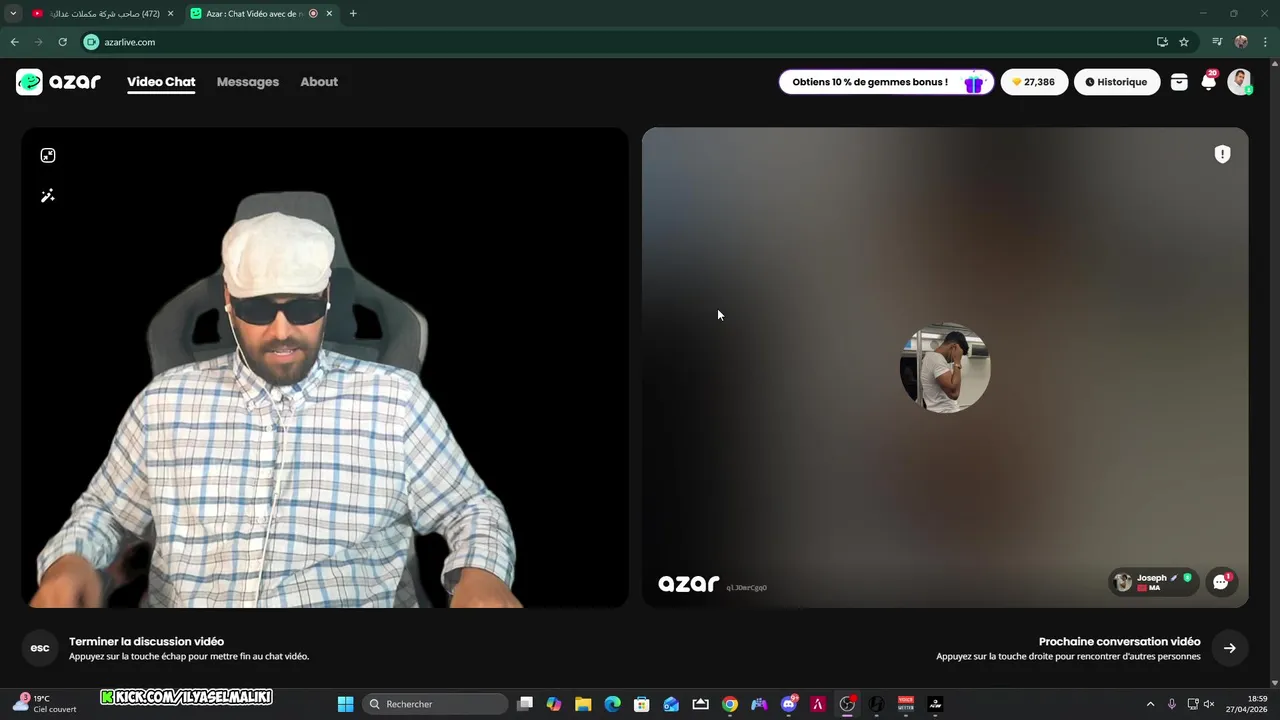Screen dimensions: 1280x720
Task: Open the Azar app taskbar icon
Action: point(935,704)
